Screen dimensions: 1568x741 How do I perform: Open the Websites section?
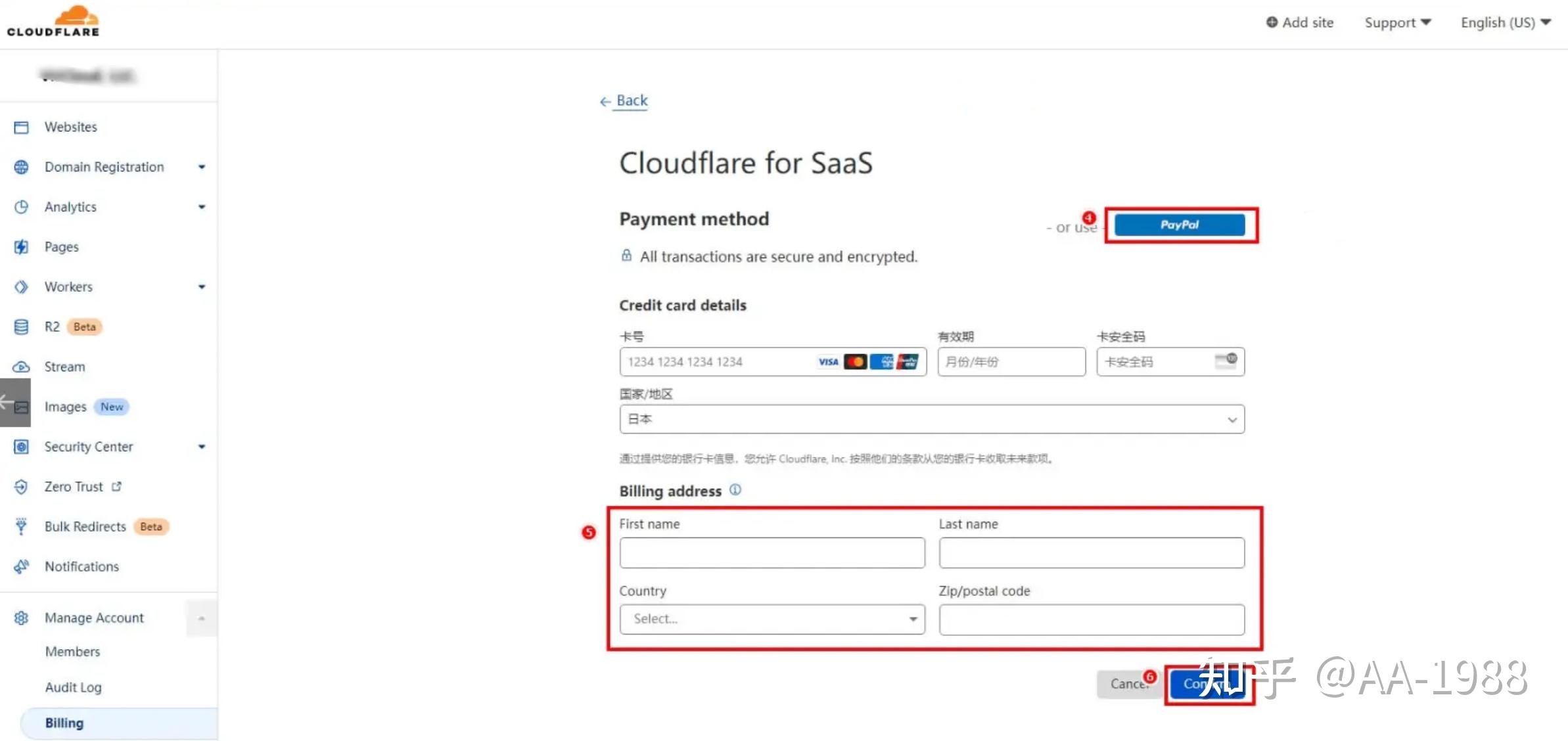22,127
